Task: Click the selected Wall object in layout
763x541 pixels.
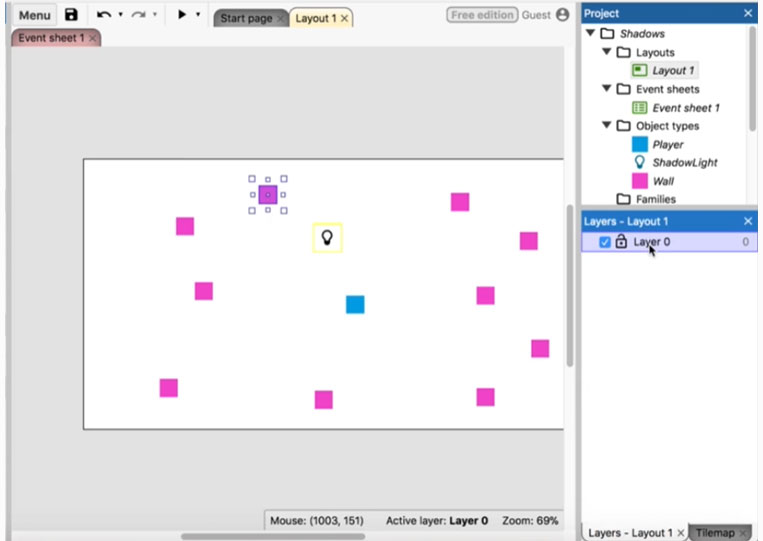Action: pos(268,195)
